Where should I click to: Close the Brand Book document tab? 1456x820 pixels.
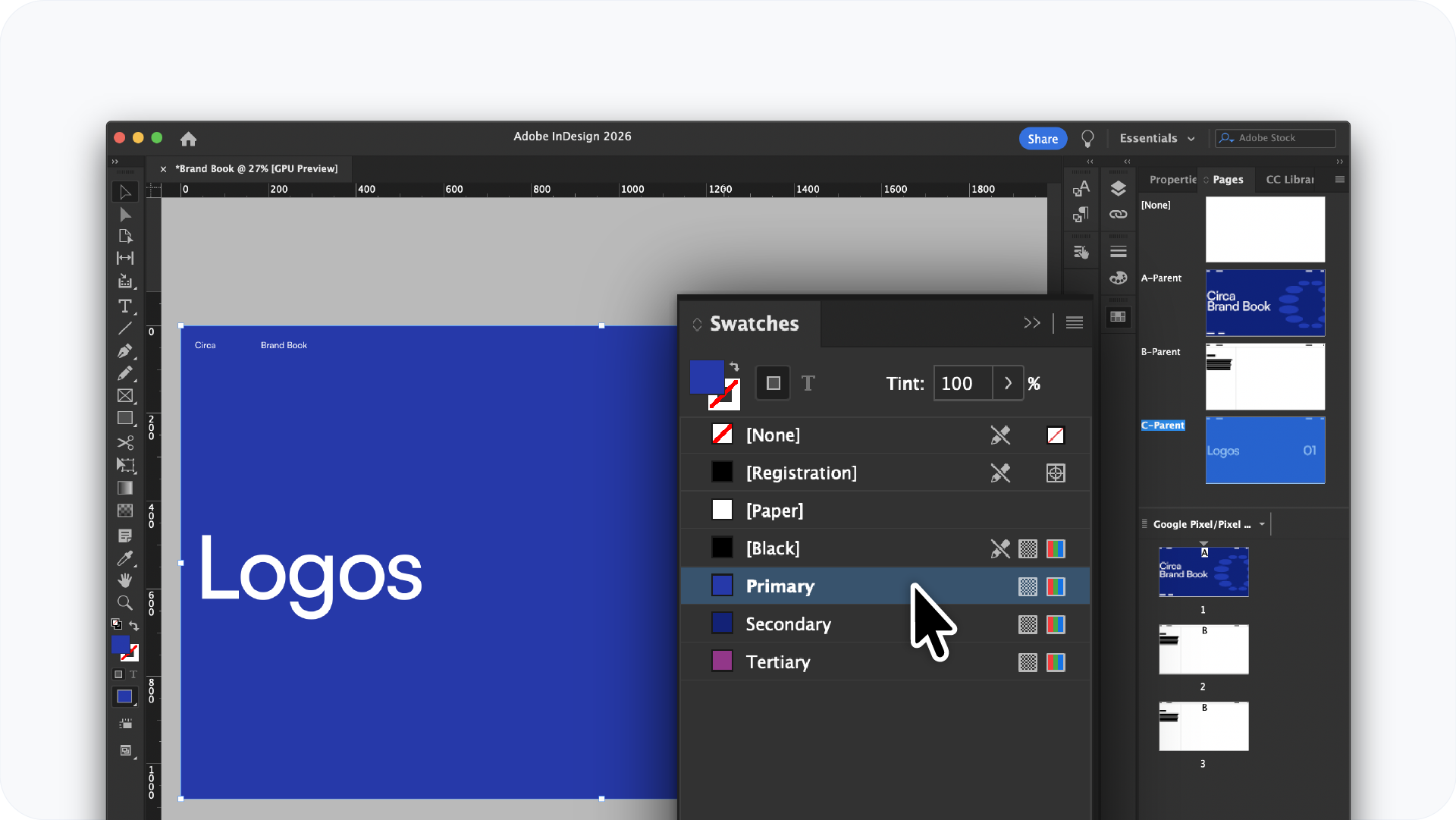163,169
